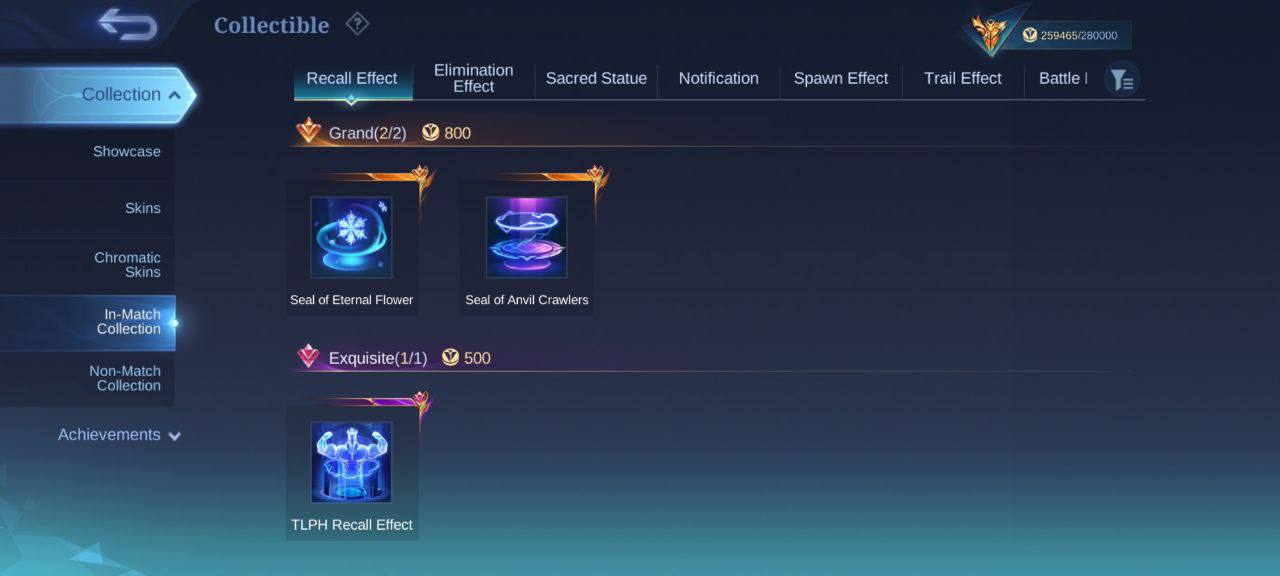This screenshot has width=1280, height=576.
Task: Expand the Achievements section
Action: click(119, 435)
